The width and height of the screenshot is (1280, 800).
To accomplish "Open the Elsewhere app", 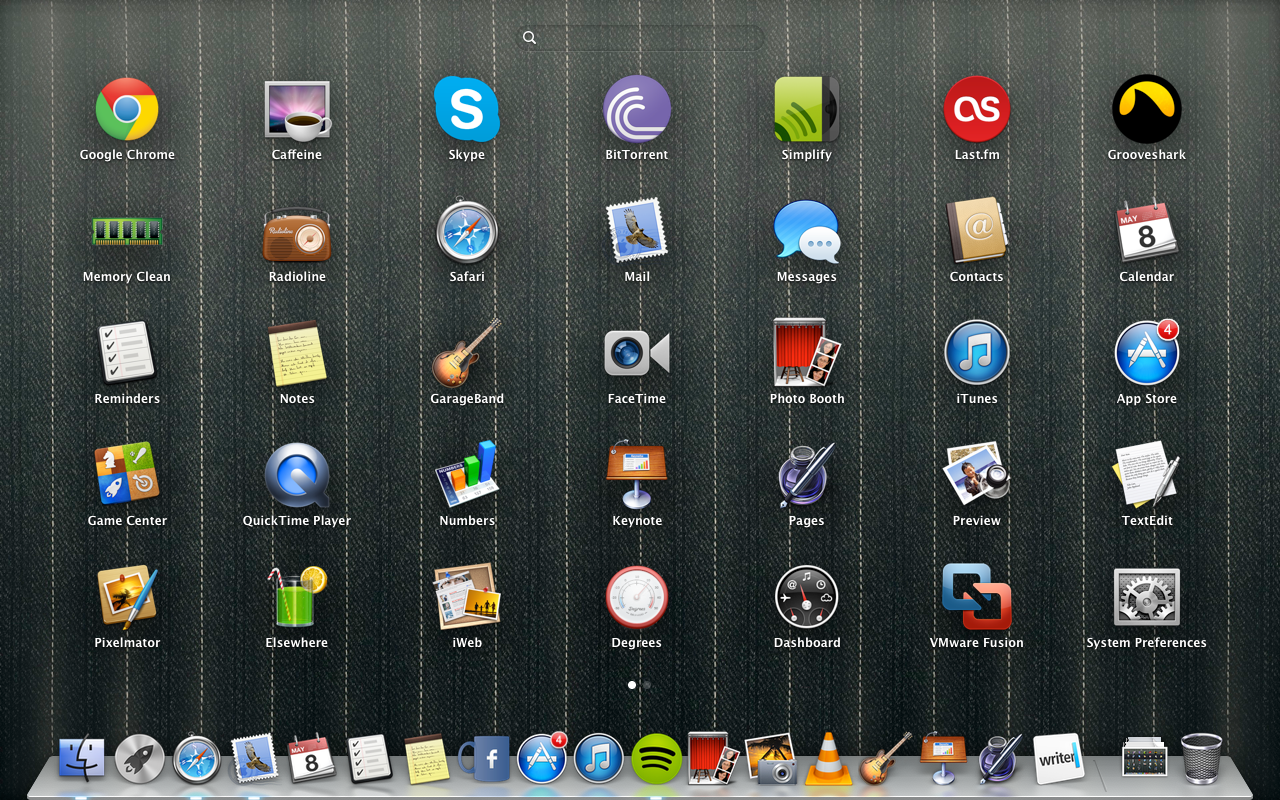I will [x=297, y=597].
